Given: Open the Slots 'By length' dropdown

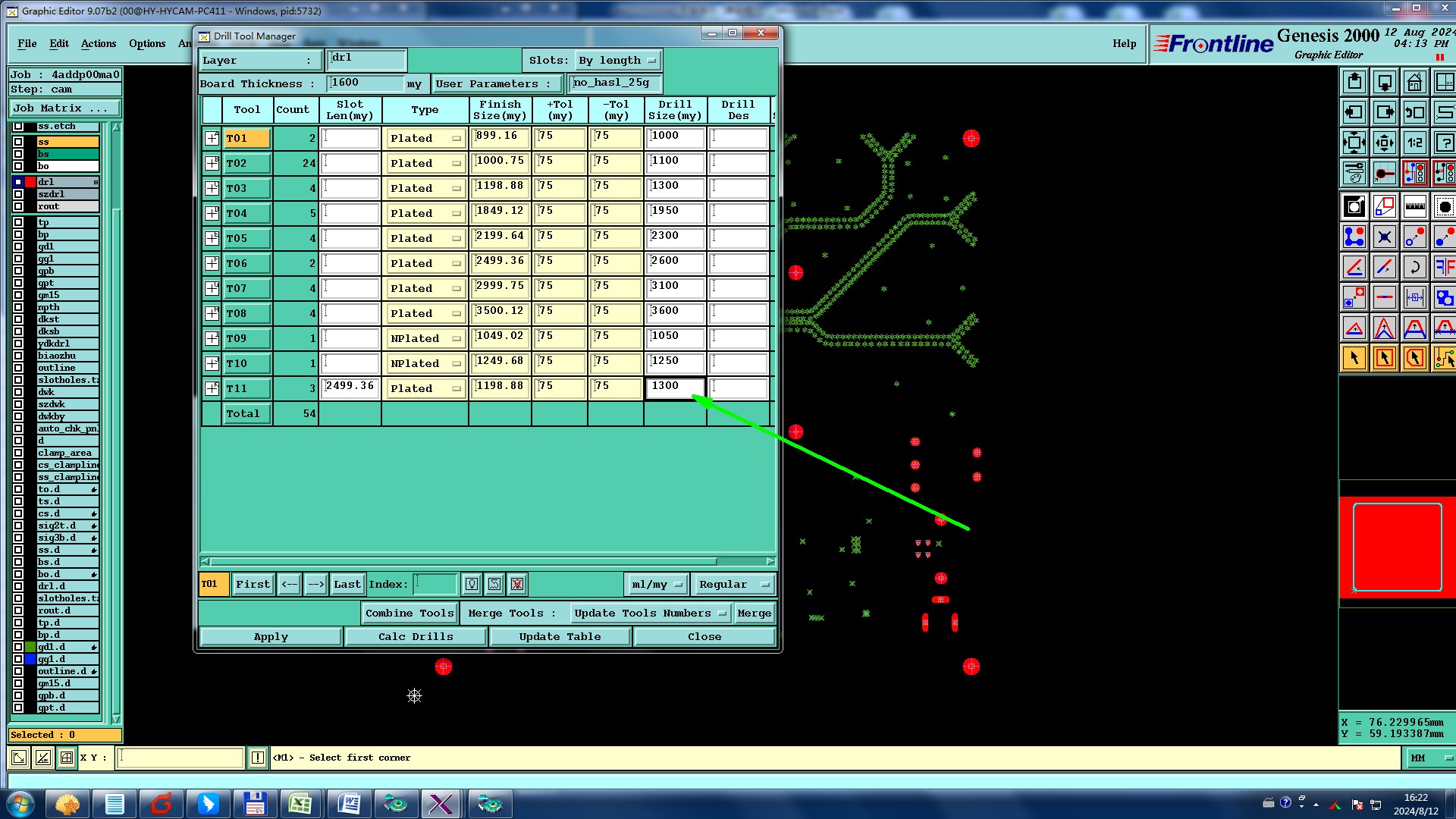Looking at the screenshot, I should pos(617,61).
